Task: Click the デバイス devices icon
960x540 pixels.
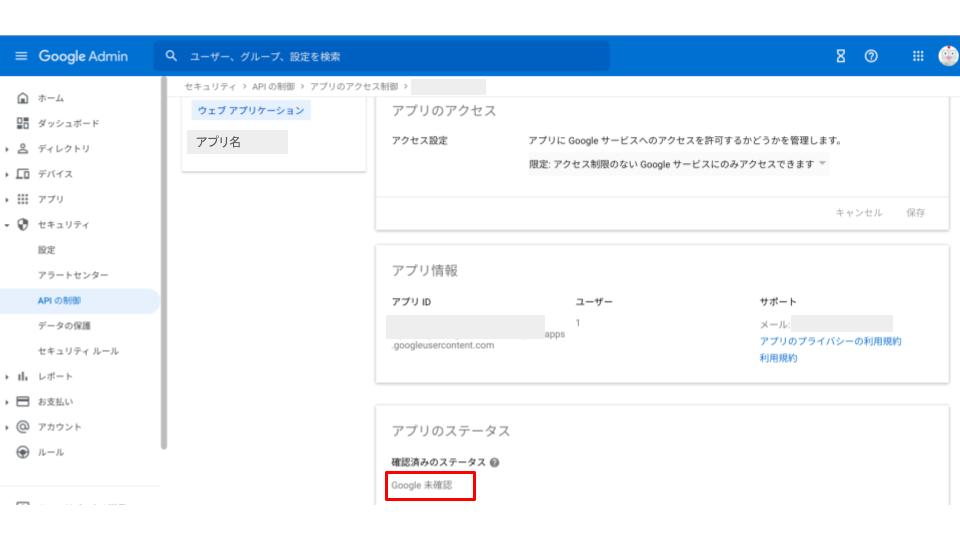Action: (x=23, y=174)
